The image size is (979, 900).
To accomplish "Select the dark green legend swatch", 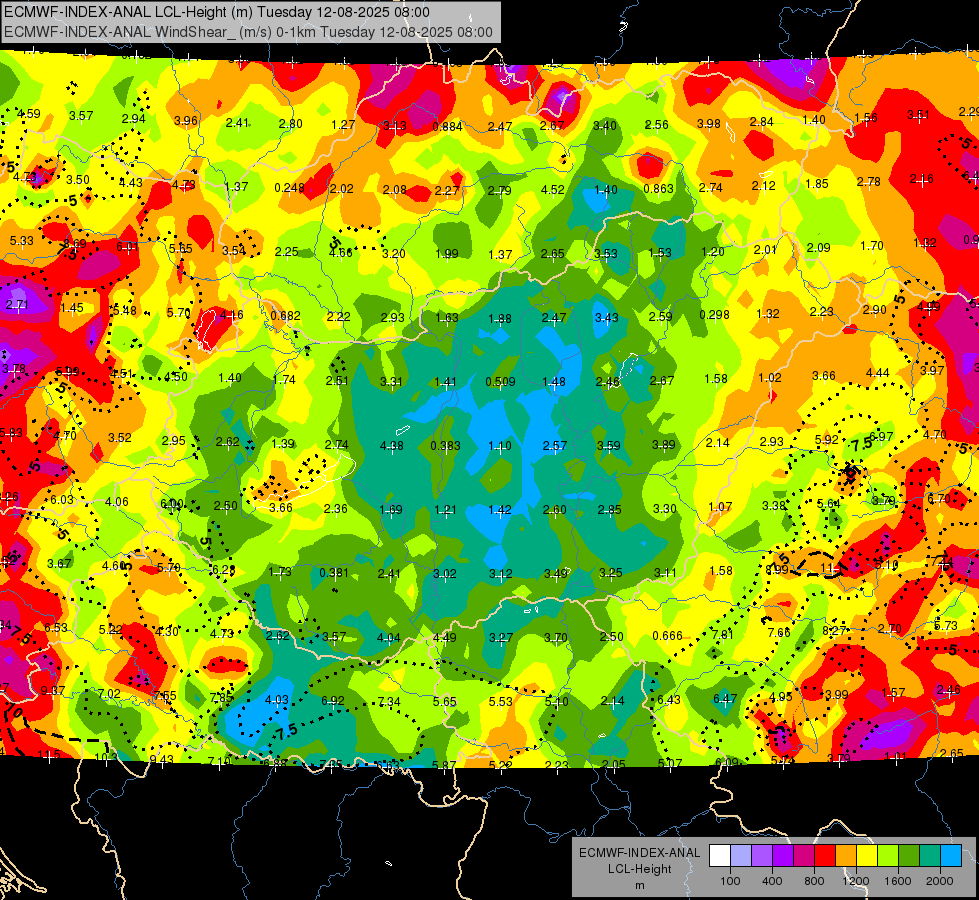I will click(x=908, y=856).
